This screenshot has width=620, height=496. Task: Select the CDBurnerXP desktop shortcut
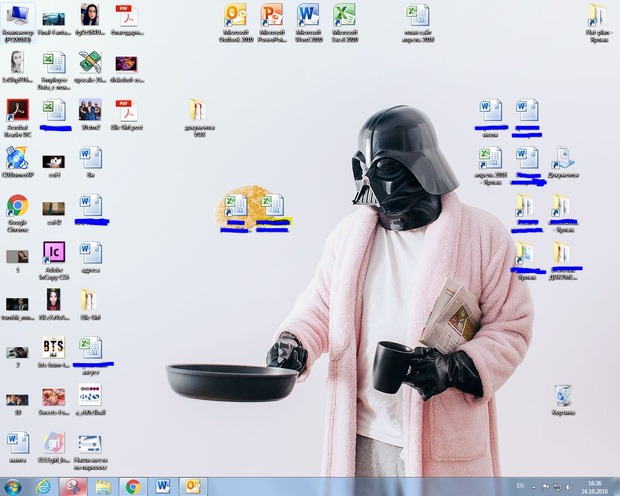17,162
